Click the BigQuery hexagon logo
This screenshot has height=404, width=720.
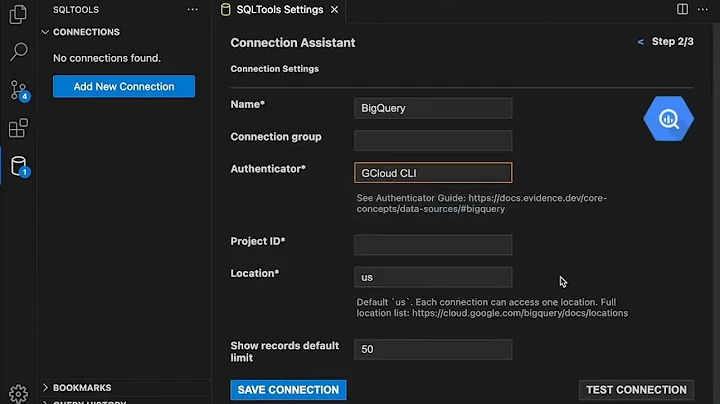click(669, 118)
